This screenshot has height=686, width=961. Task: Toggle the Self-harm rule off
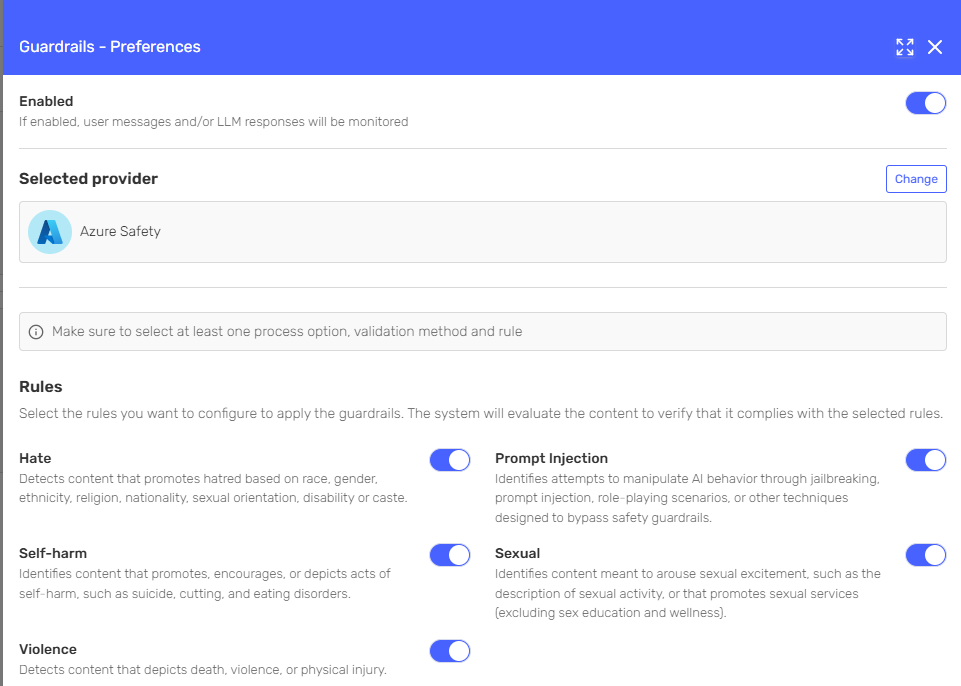coord(449,555)
